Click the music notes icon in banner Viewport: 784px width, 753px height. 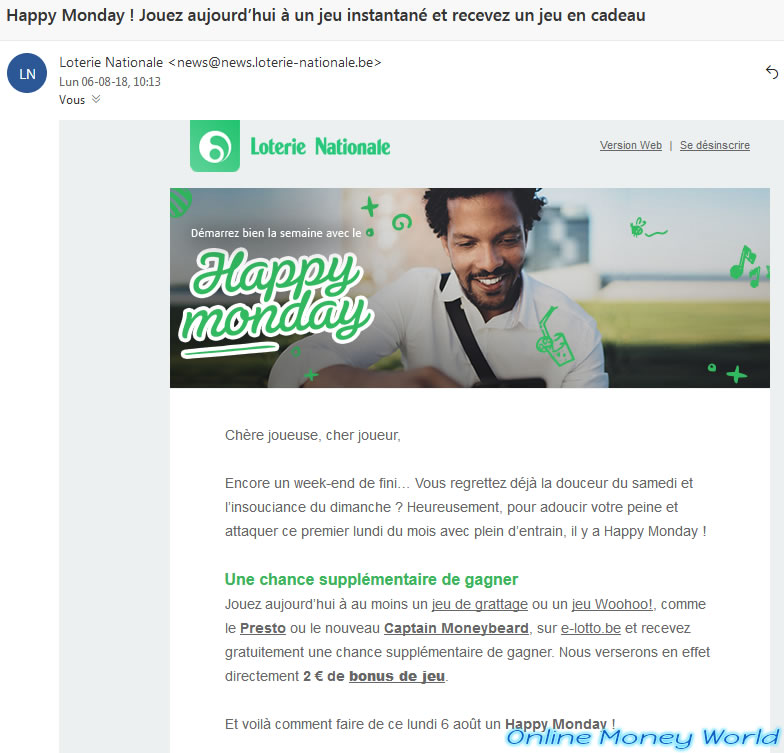click(x=746, y=266)
